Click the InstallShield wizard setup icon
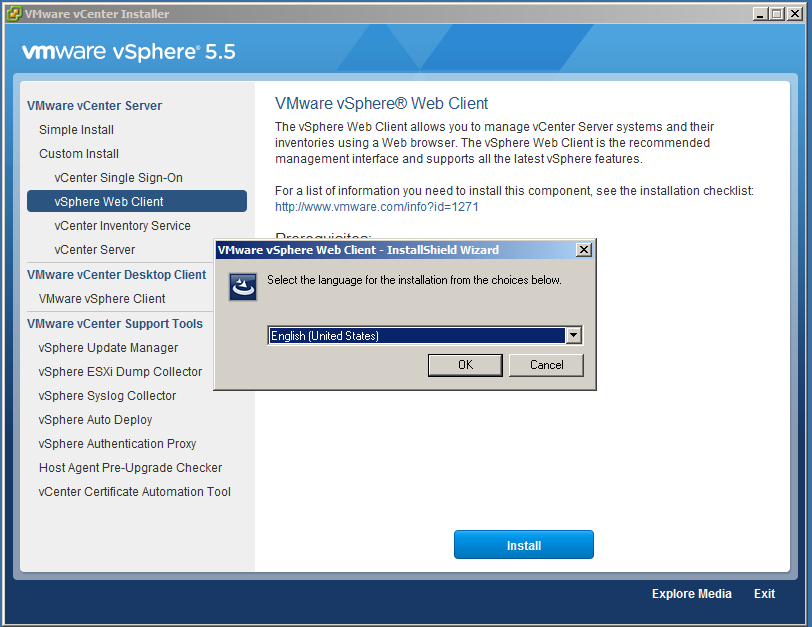The width and height of the screenshot is (812, 627). coord(243,287)
